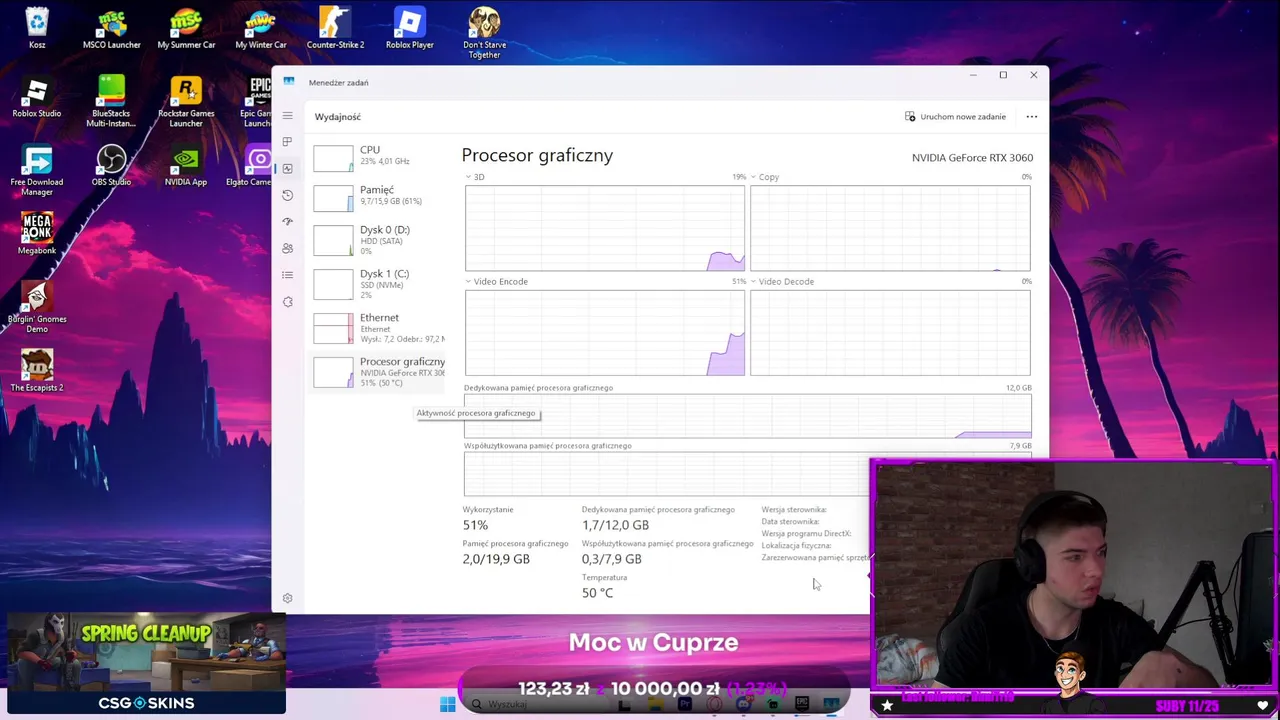The height and width of the screenshot is (720, 1280).
Task: Open Epic Games from the taskbar
Action: (x=802, y=704)
